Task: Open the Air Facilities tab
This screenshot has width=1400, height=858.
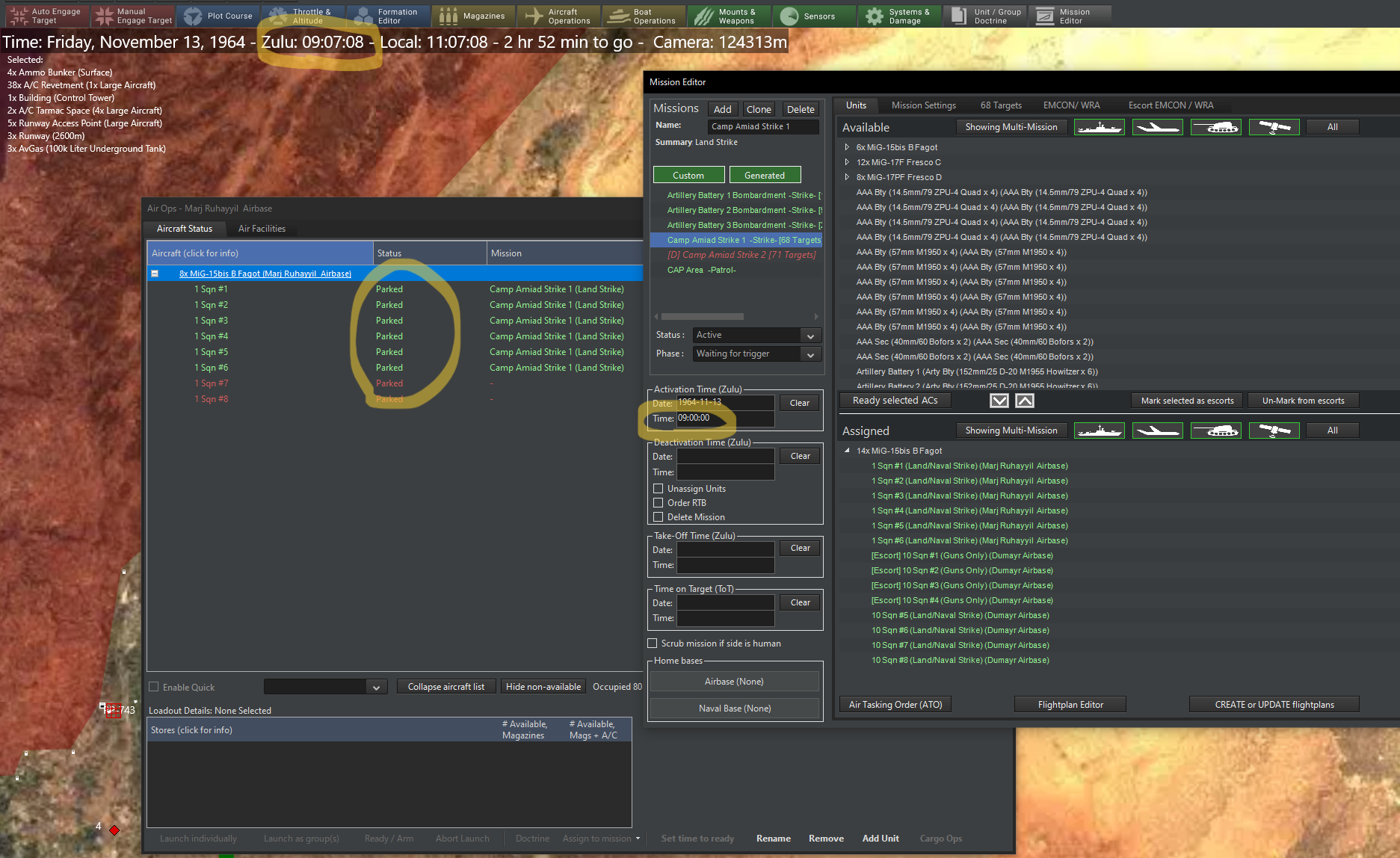Action: tap(262, 229)
